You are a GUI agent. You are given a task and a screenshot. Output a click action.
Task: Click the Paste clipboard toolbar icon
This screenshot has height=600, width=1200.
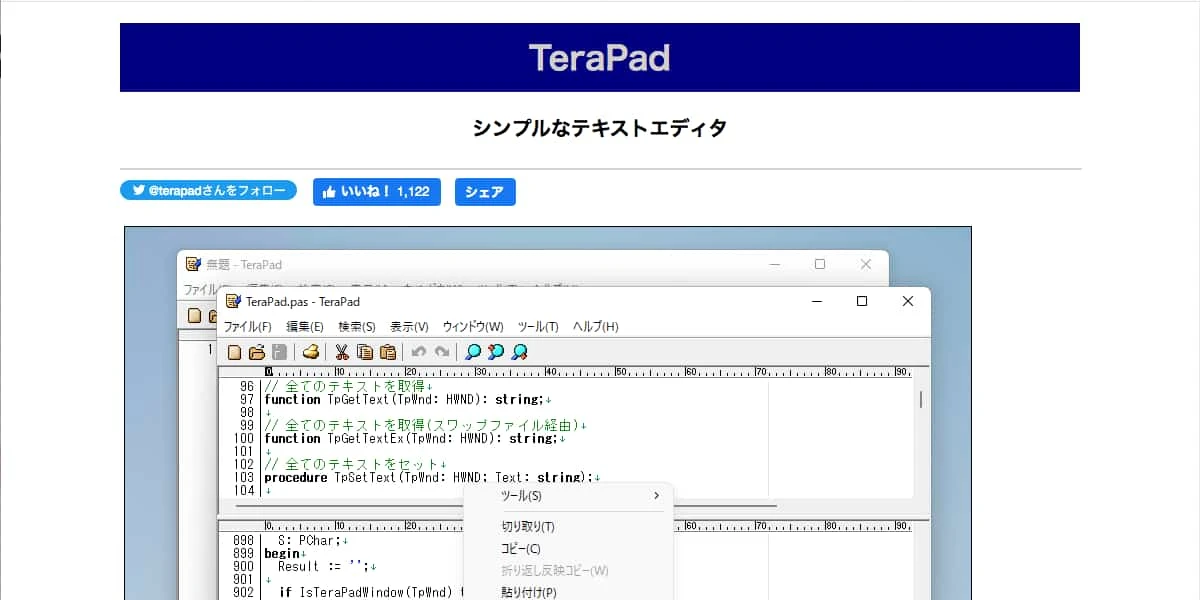coord(388,352)
